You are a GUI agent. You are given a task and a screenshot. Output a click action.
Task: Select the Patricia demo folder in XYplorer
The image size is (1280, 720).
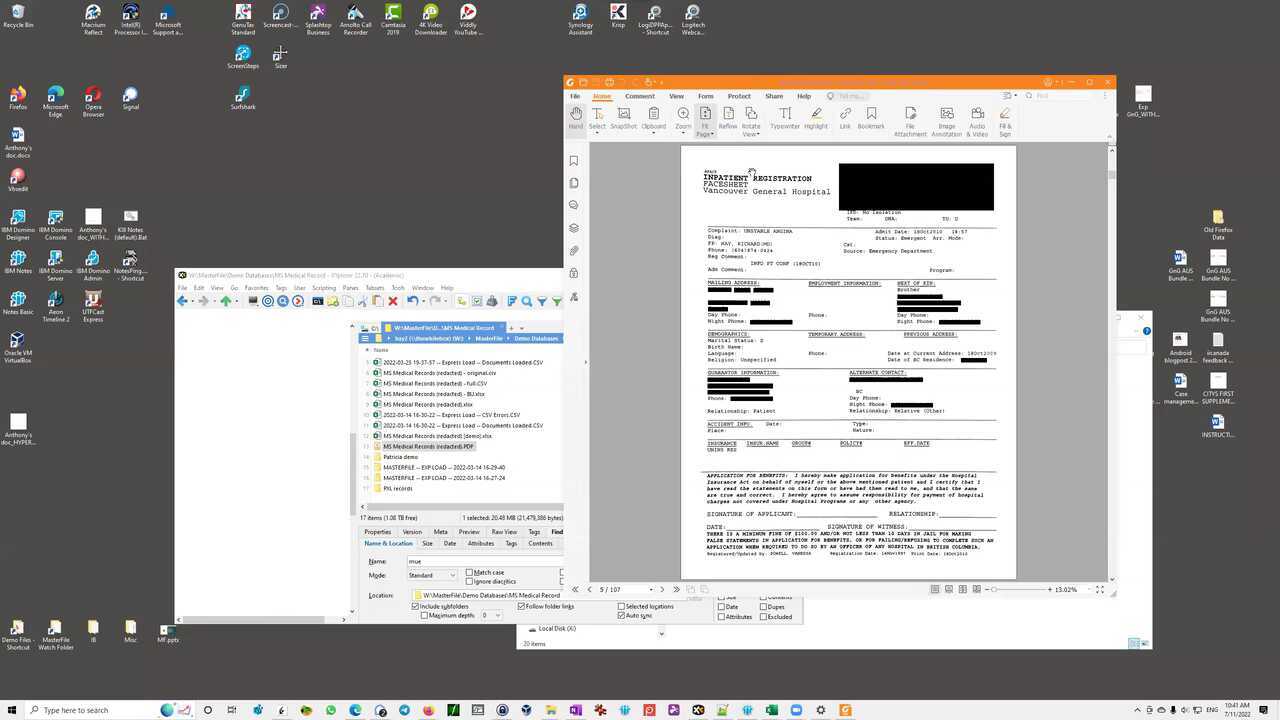[x=400, y=457]
